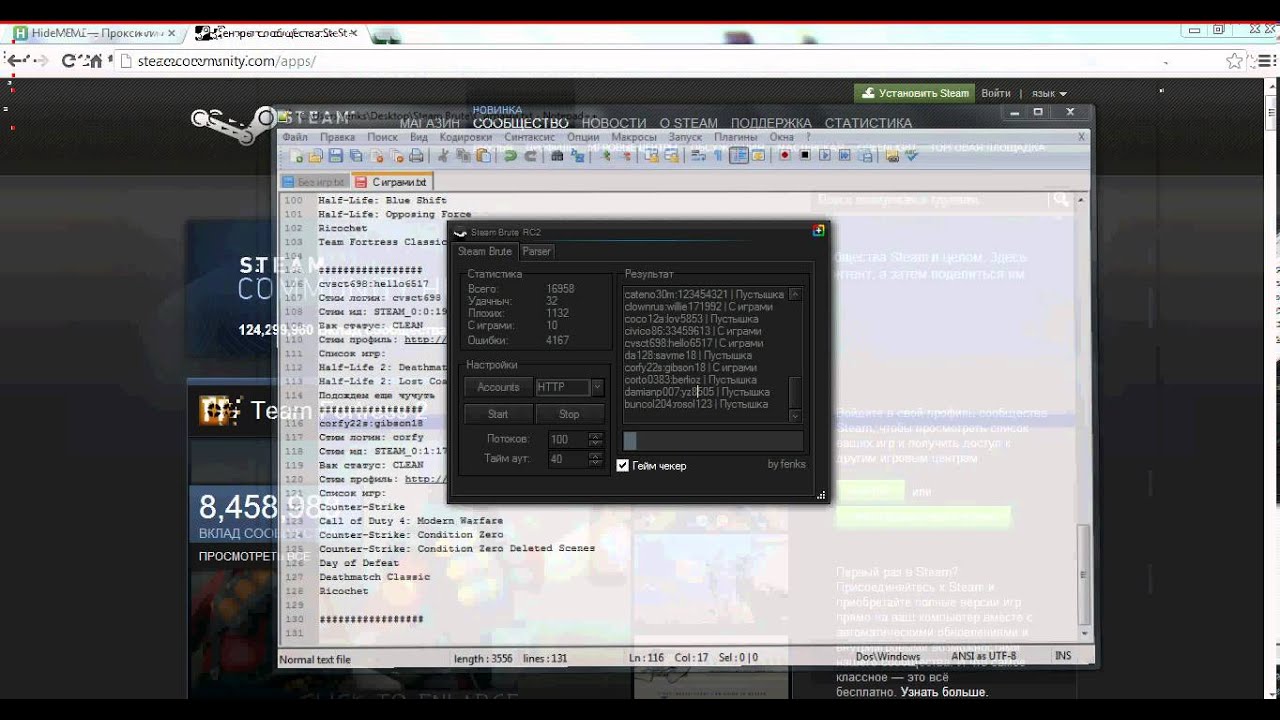
Task: Paste using the clipboard toolbar icon
Action: click(x=484, y=155)
